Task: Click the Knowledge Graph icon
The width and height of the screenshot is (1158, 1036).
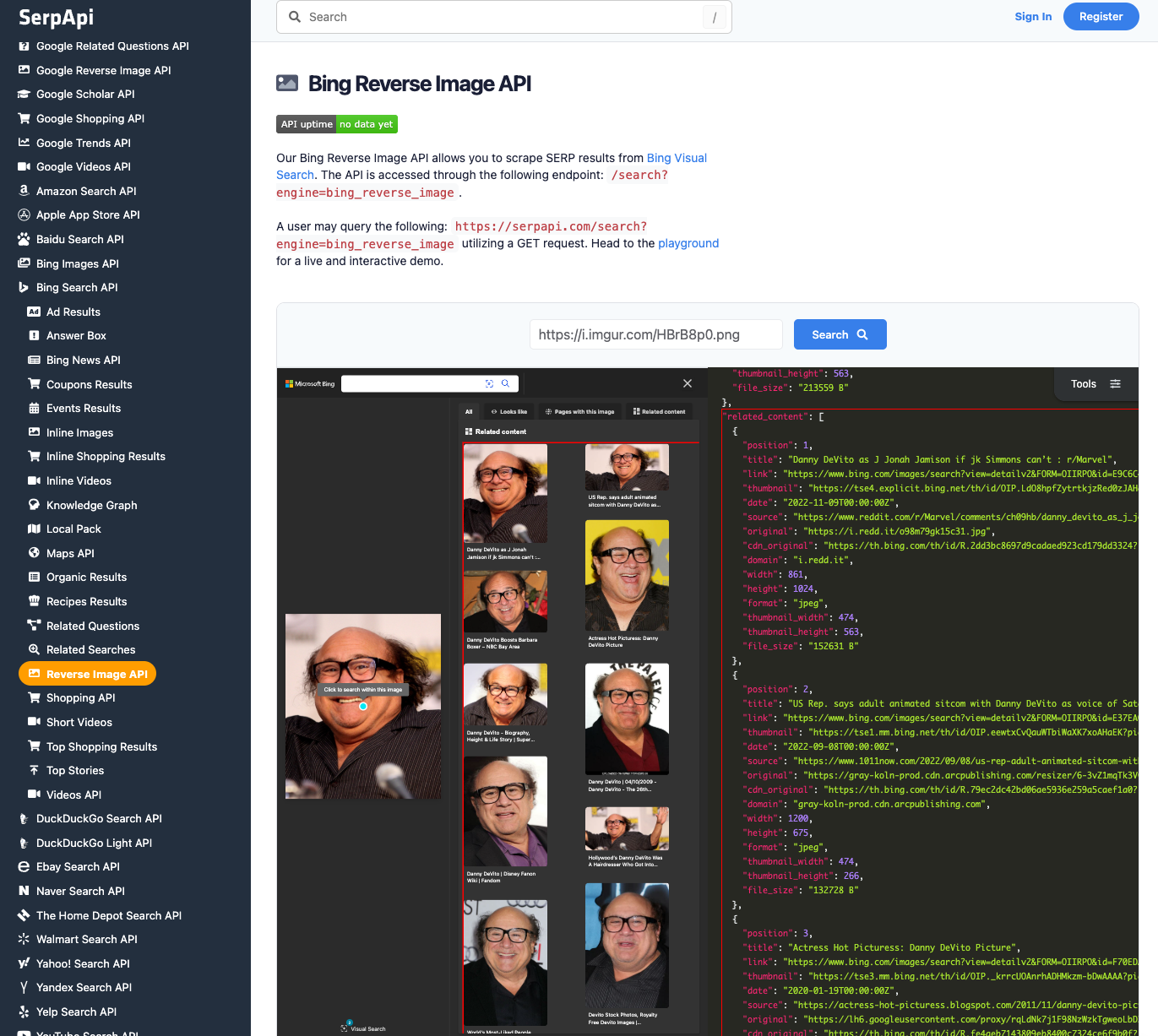Action: pyautogui.click(x=34, y=505)
